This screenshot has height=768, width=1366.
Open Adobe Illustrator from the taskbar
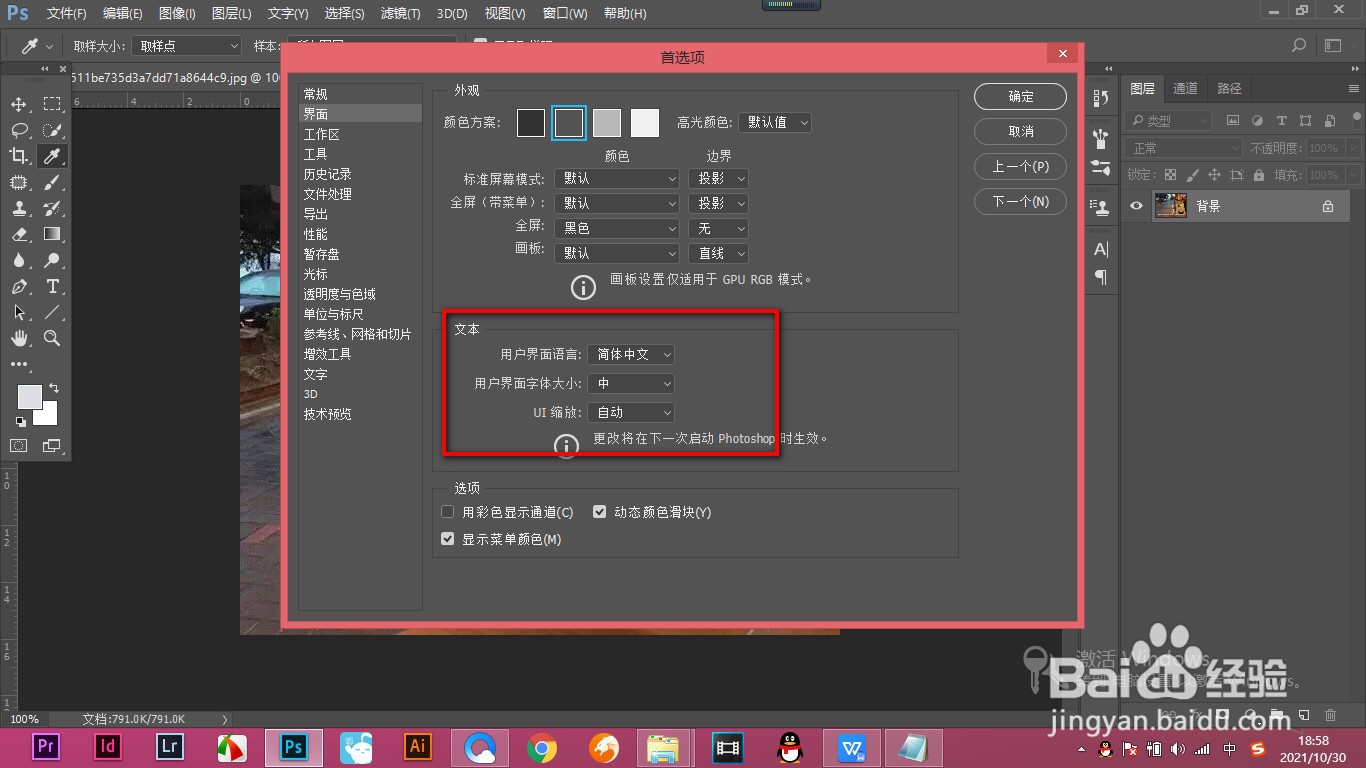click(x=416, y=746)
